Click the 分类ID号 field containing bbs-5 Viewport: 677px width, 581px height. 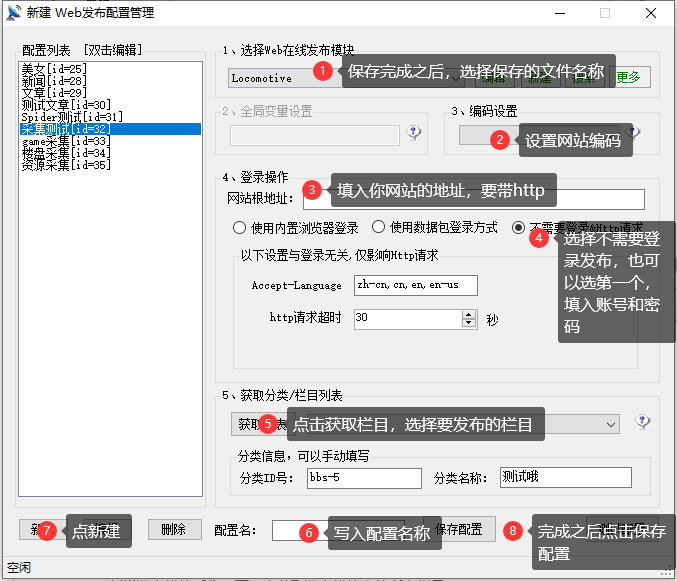364,478
